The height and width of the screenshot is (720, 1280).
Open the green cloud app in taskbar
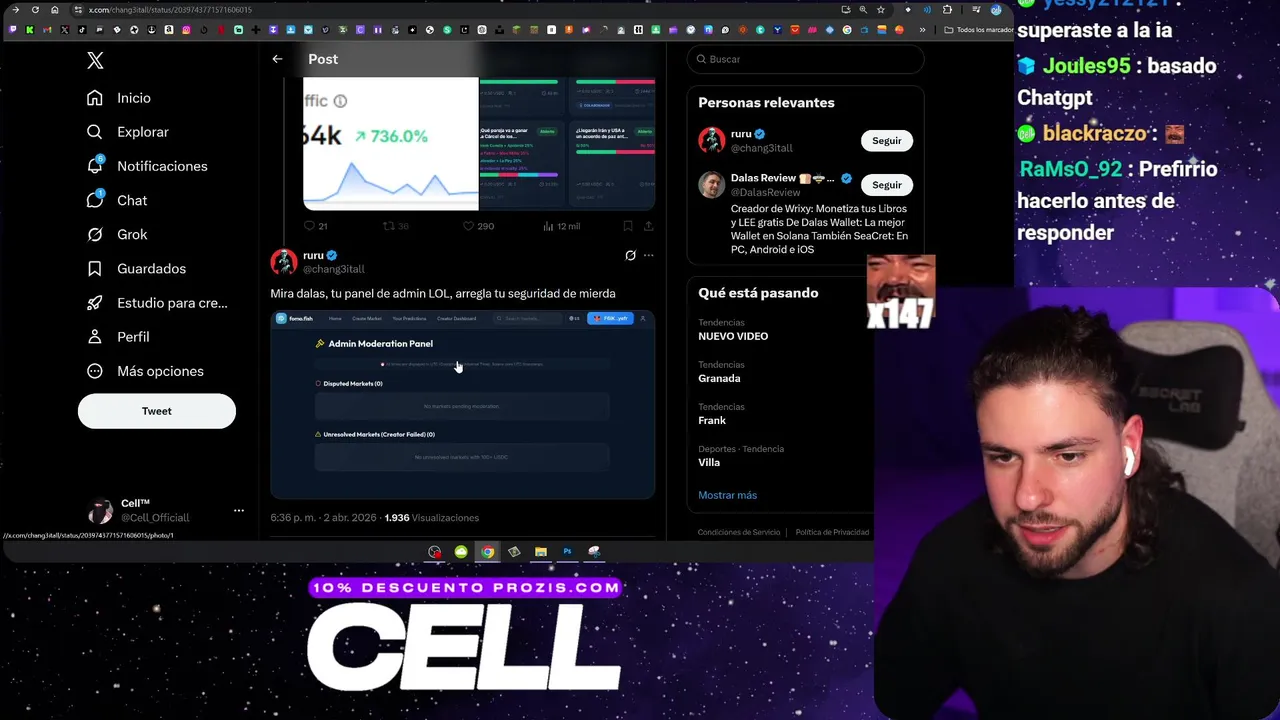click(x=461, y=552)
